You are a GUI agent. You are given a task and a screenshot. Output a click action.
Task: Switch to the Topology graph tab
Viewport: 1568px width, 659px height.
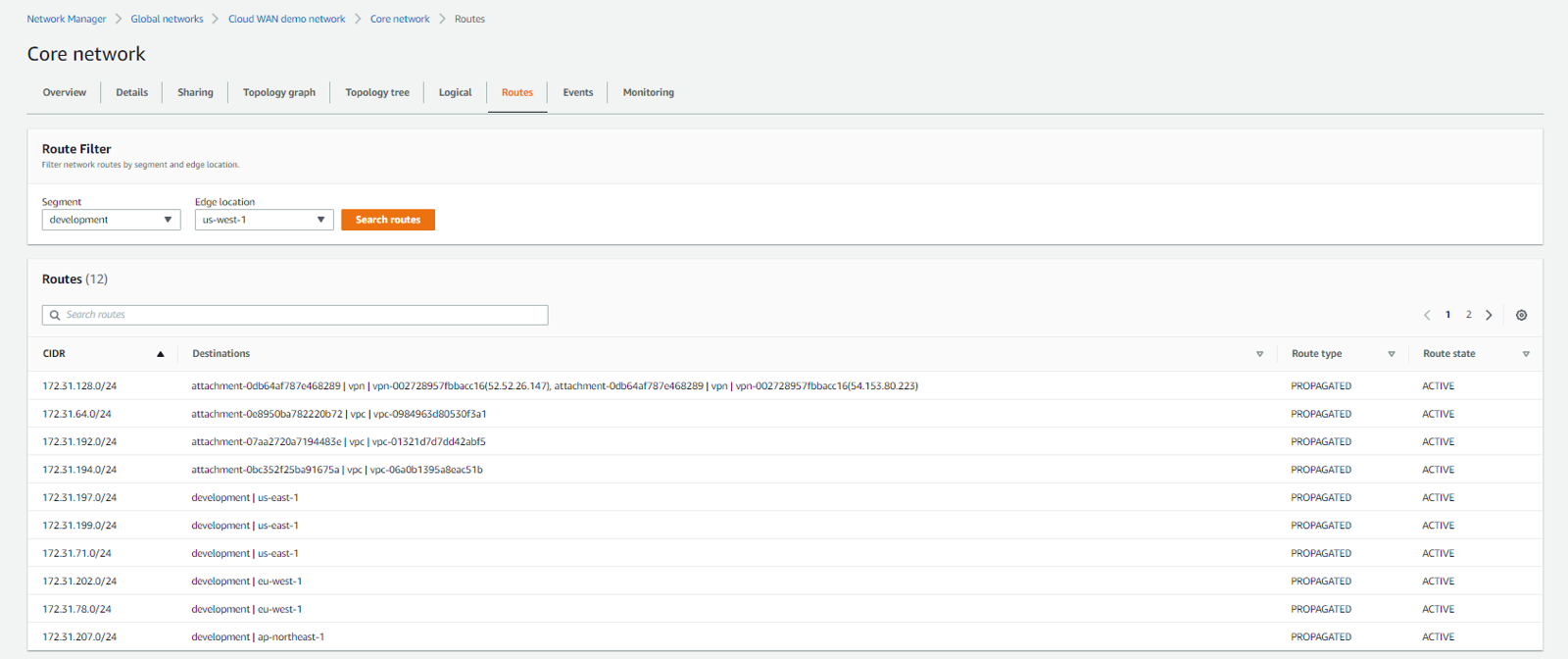pos(279,92)
